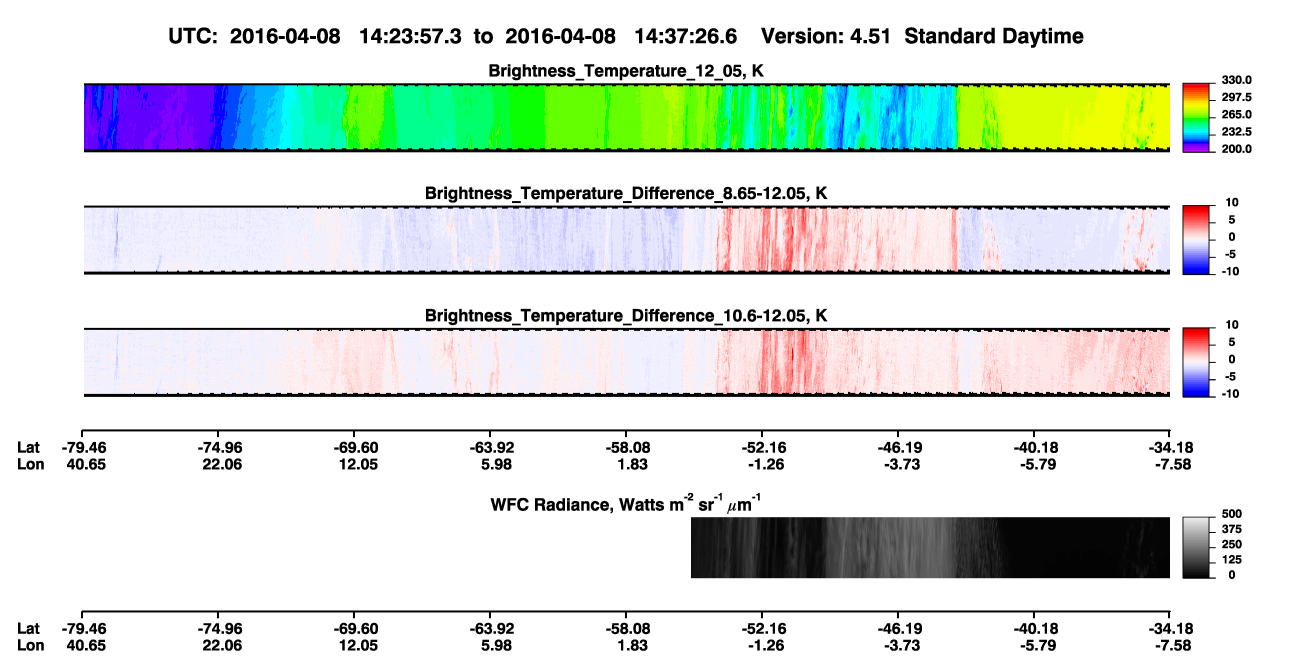The height and width of the screenshot is (667, 1300).
Task: Click the 330.0 colorbar tick label
Action: [x=1235, y=81]
